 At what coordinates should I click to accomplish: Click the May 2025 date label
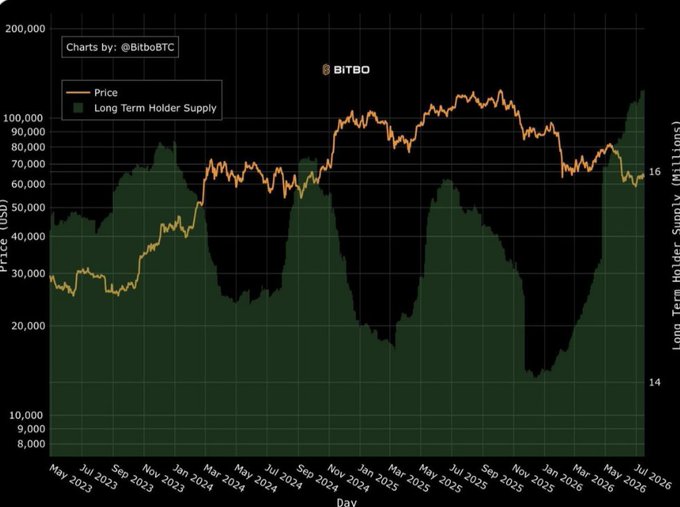tap(440, 478)
